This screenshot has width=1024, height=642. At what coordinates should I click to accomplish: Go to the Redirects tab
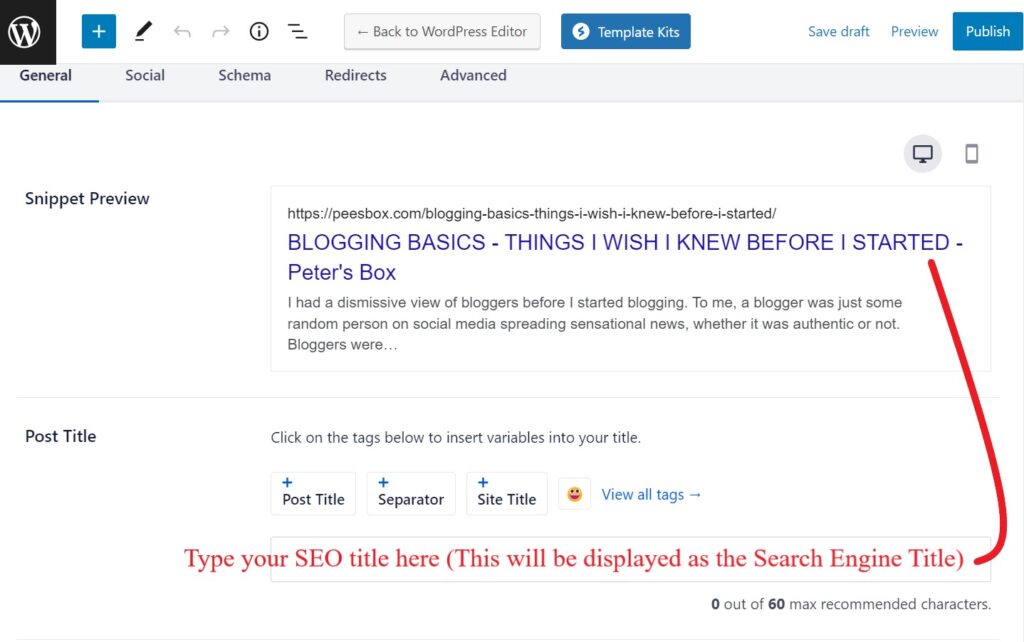coord(355,75)
